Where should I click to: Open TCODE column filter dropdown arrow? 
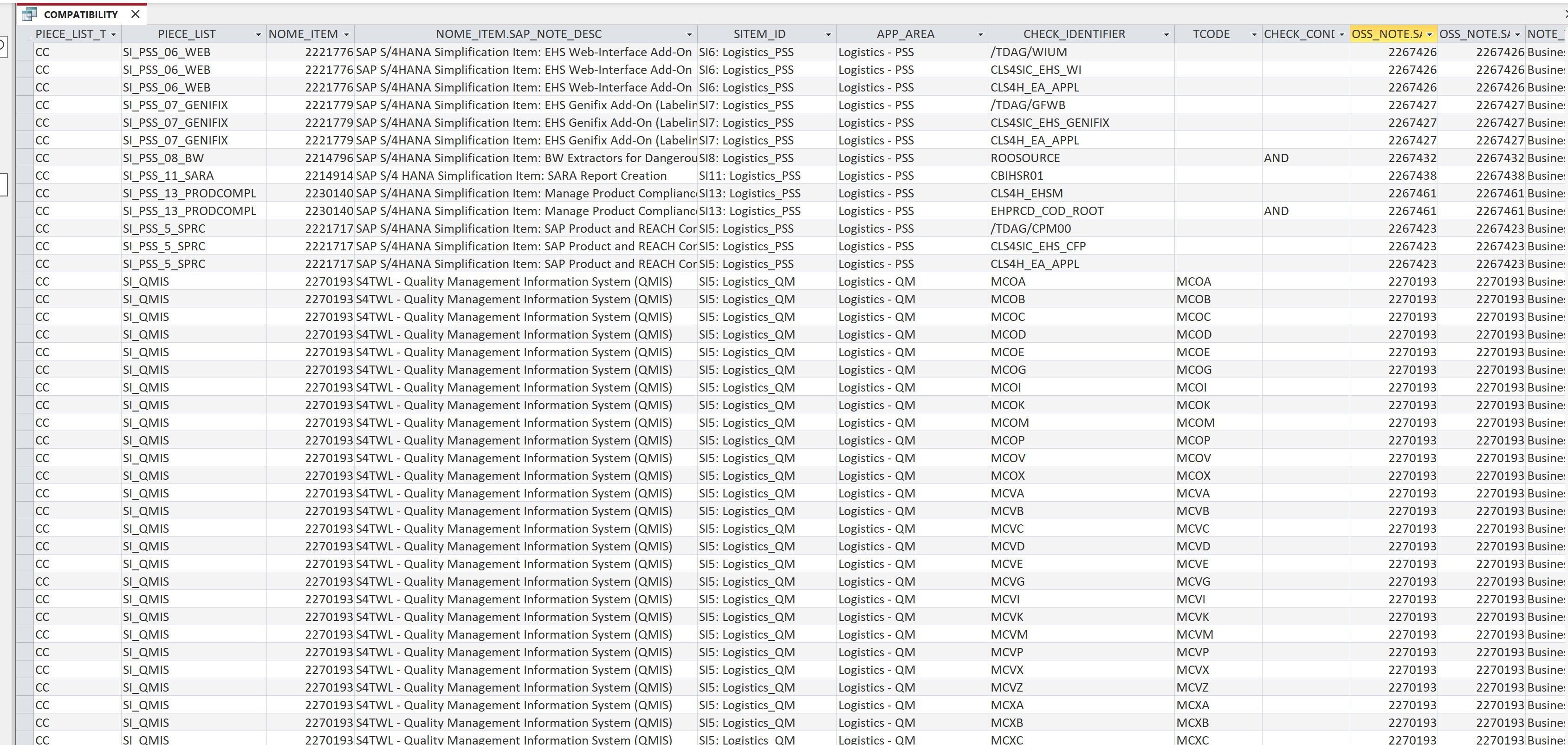click(x=1253, y=35)
